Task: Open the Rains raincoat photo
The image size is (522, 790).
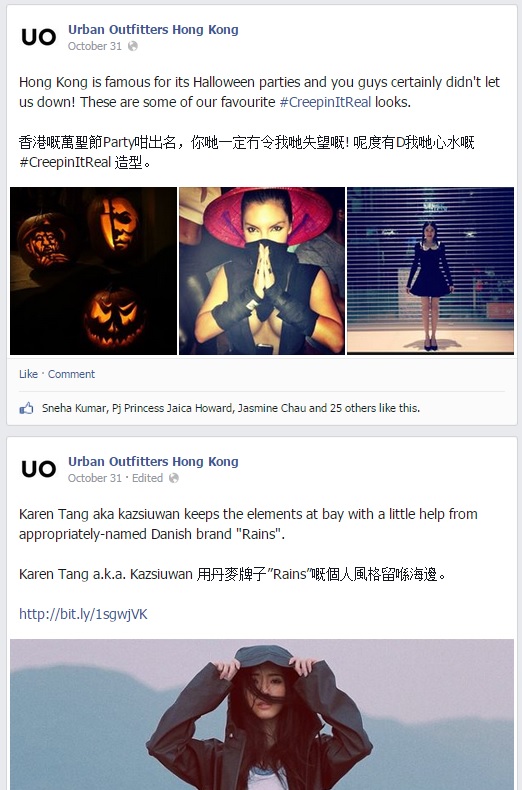Action: 262,714
